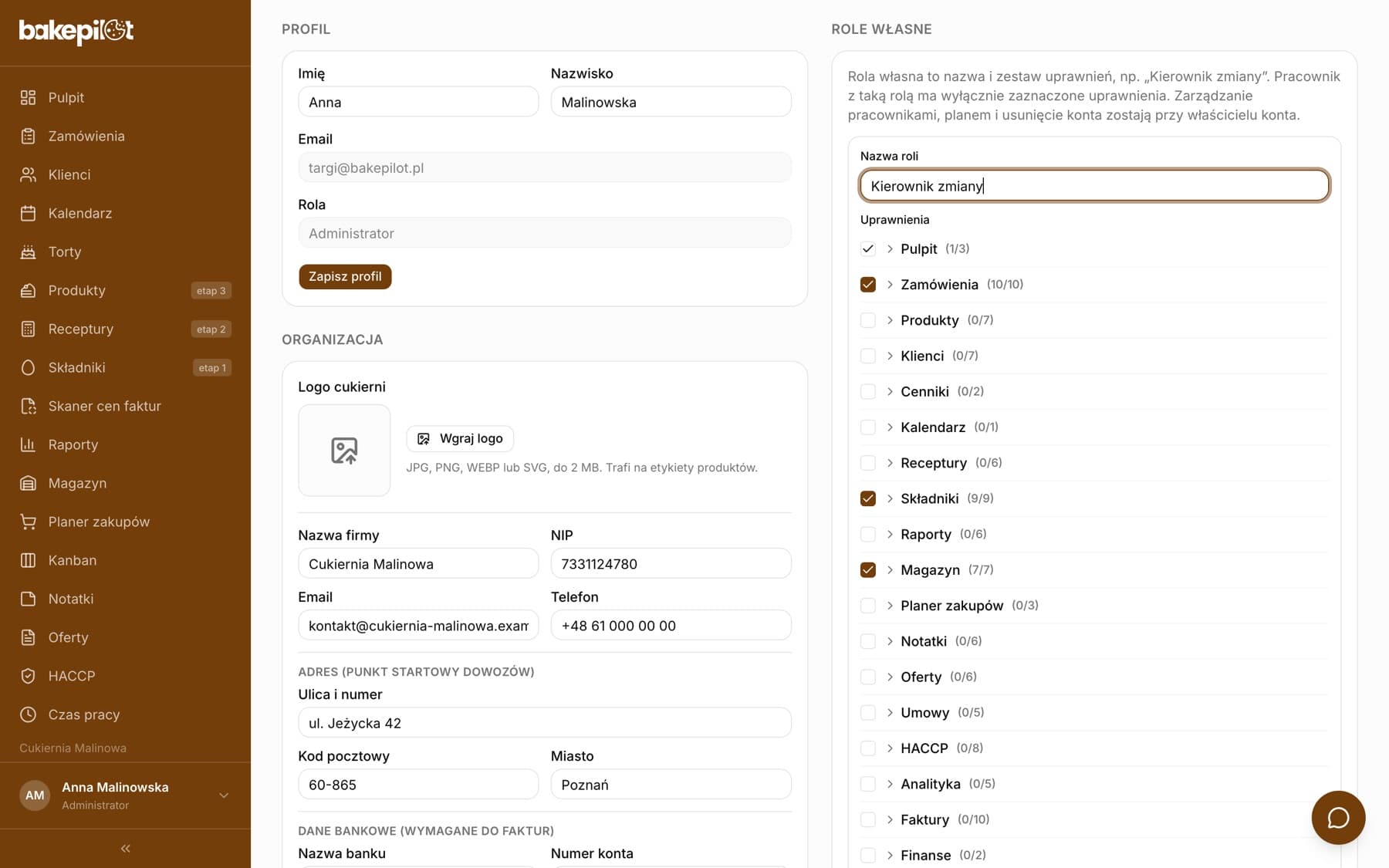Focus the Nazwa roli input field
This screenshot has height=868, width=1389.
click(x=1094, y=186)
